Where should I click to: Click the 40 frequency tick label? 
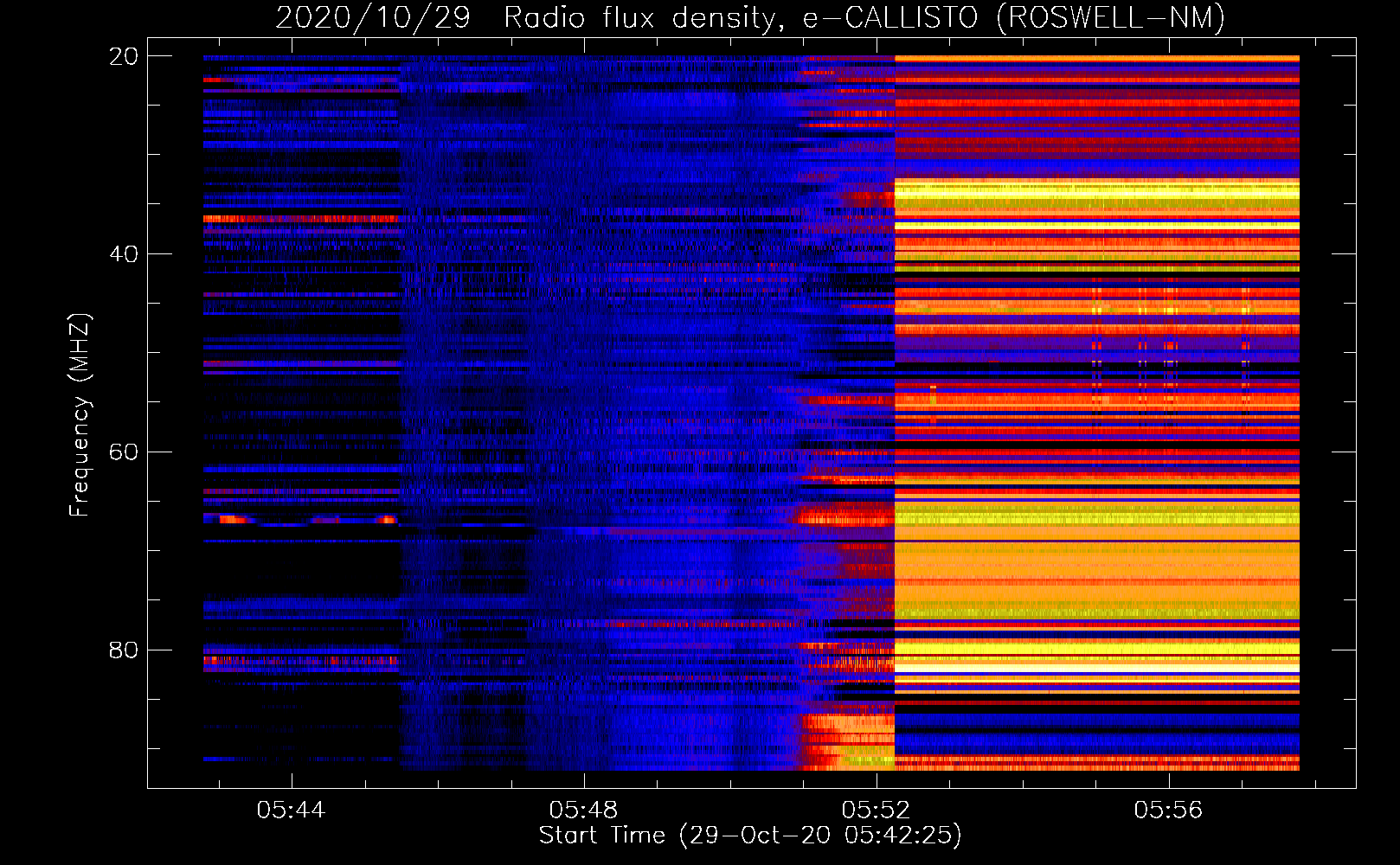pos(123,254)
